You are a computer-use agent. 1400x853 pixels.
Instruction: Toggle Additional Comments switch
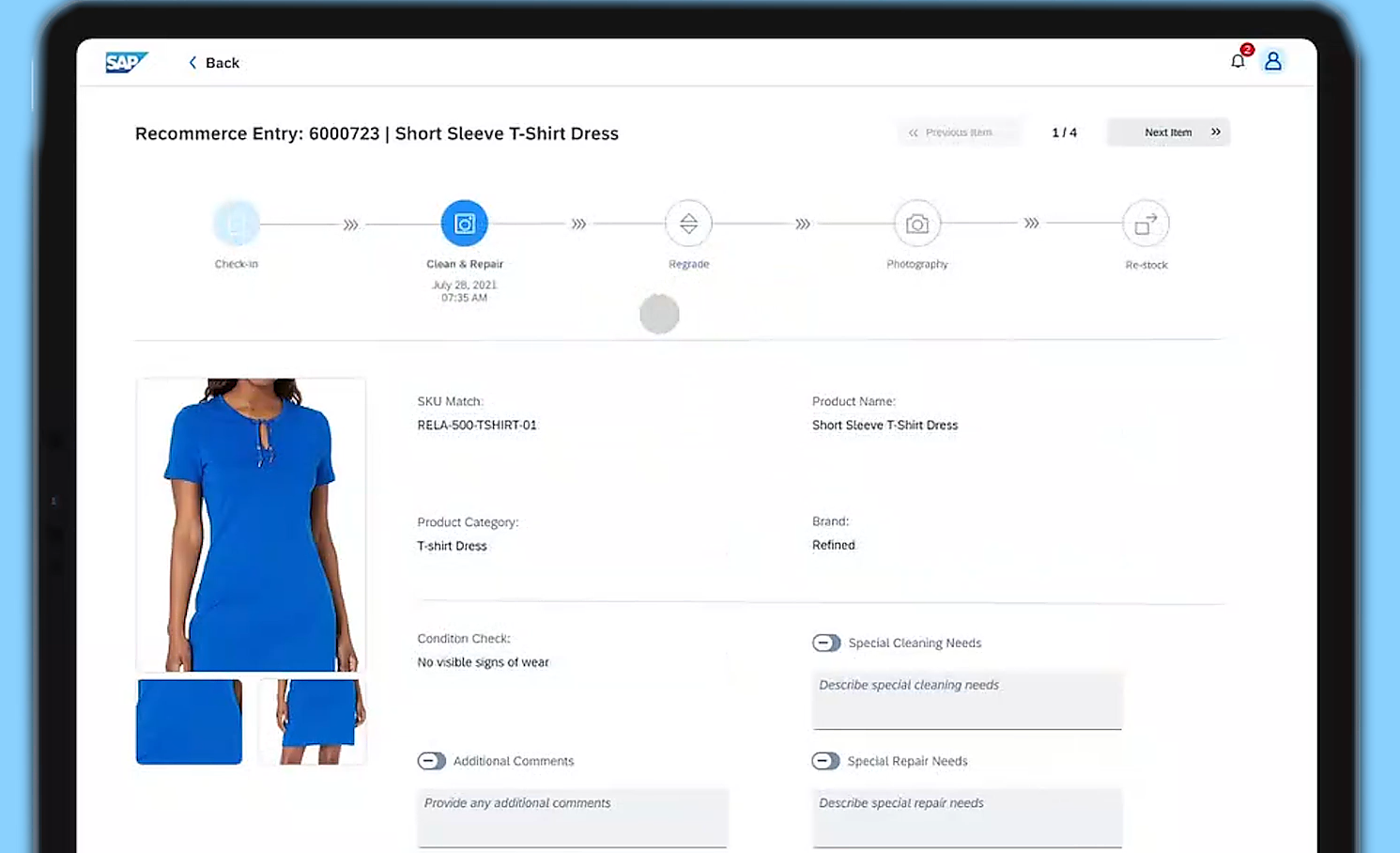point(432,761)
